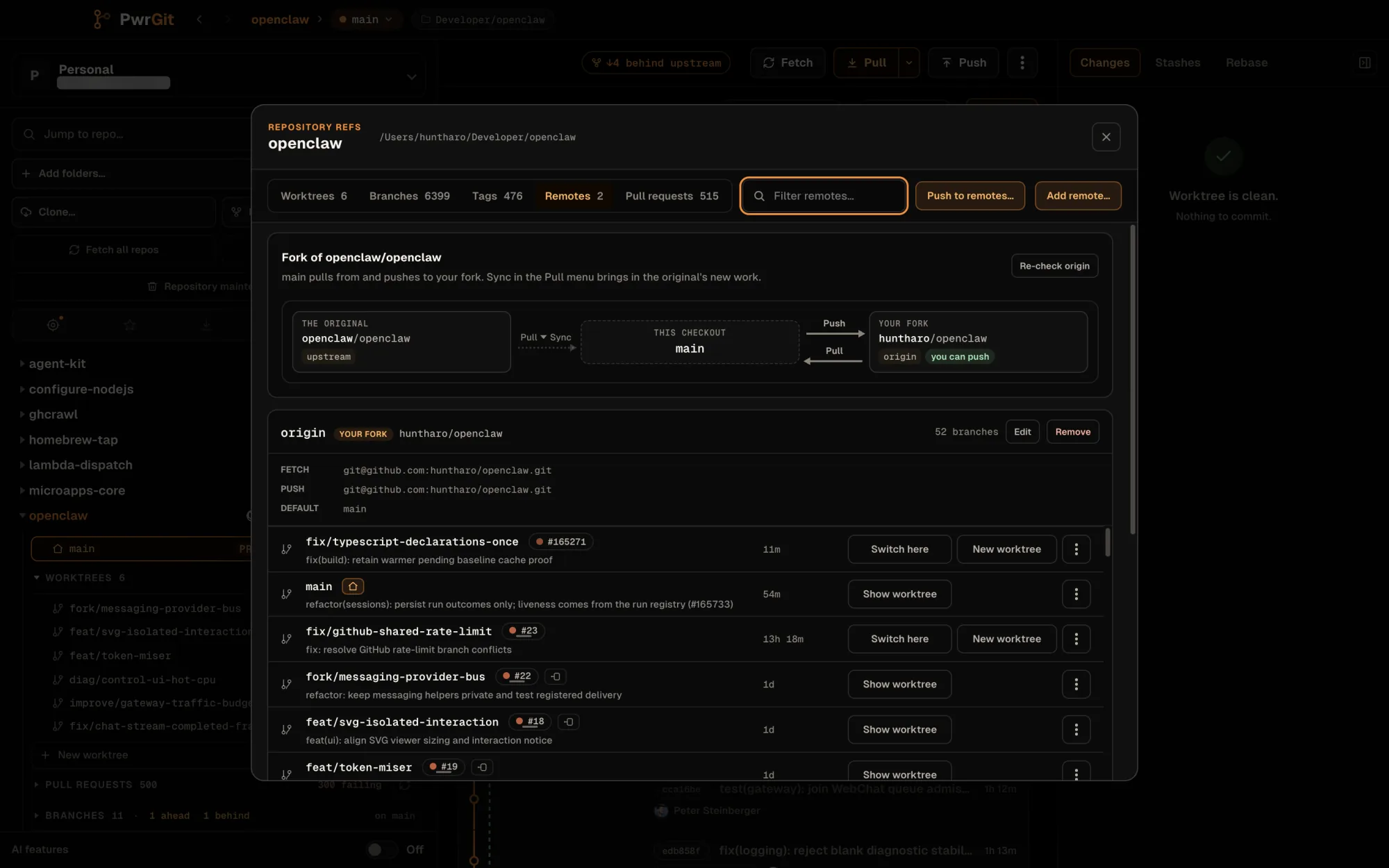Image resolution: width=1389 pixels, height=868 pixels.
Task: Expand the Personal account dropdown
Action: [x=411, y=76]
